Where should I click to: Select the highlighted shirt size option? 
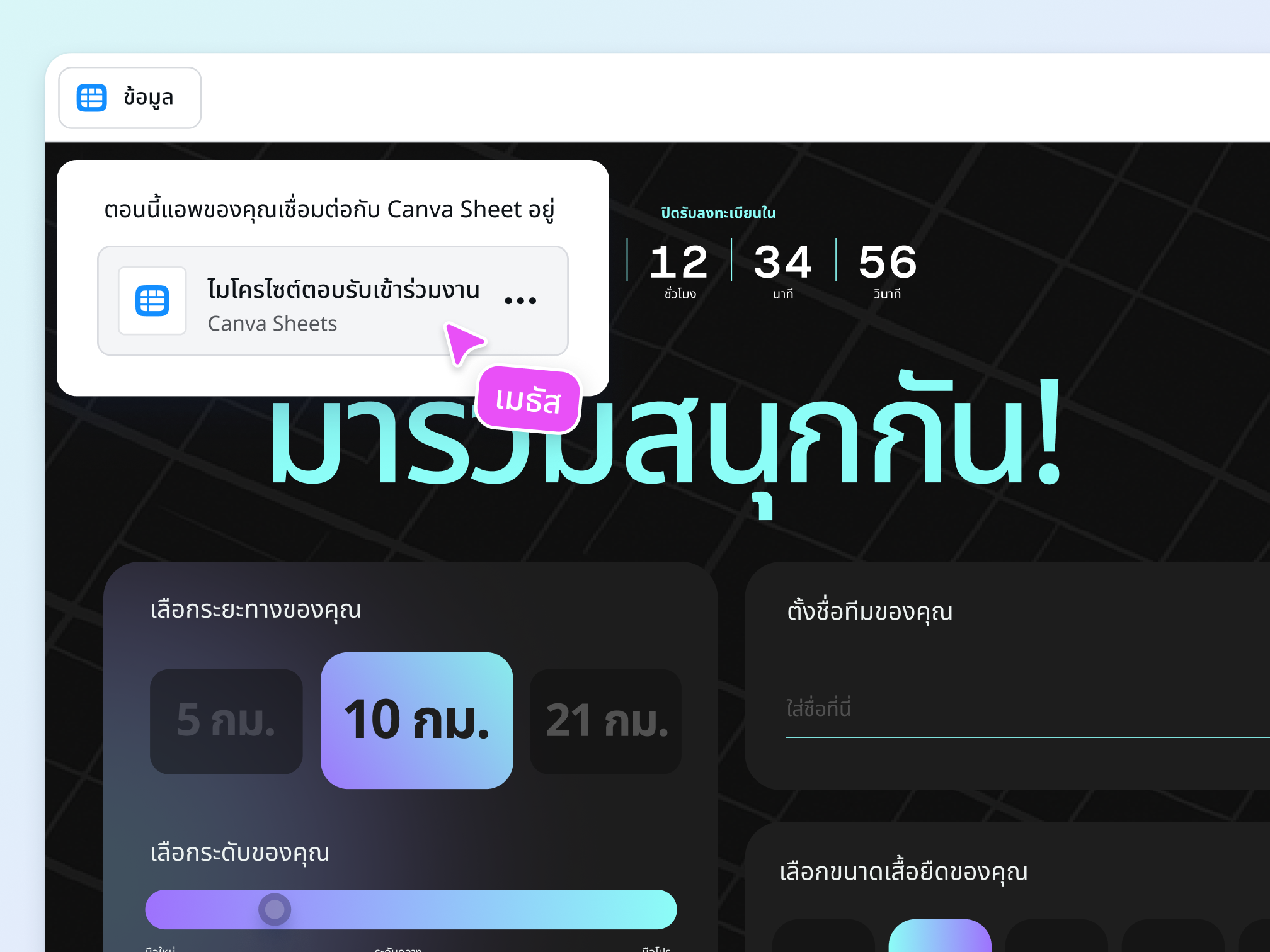[939, 941]
